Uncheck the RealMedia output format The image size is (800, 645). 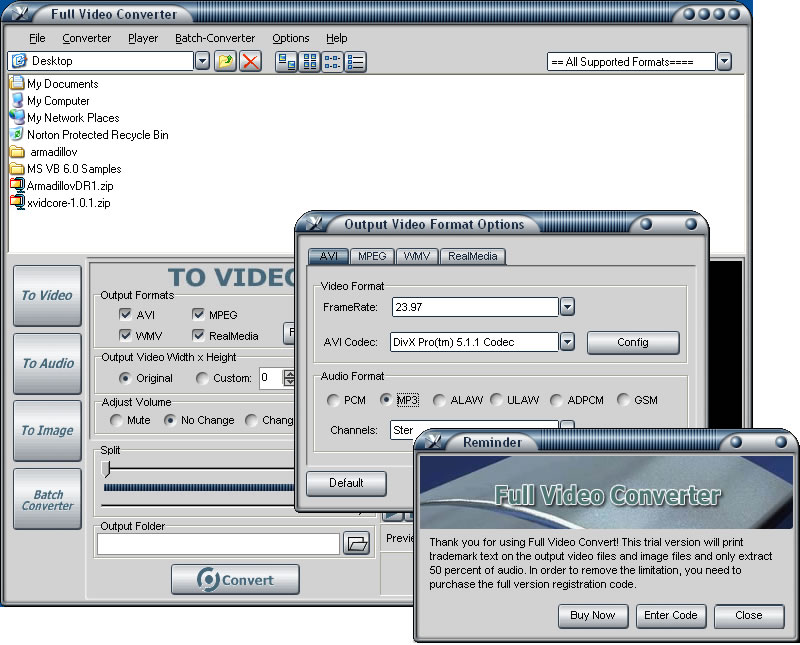click(x=198, y=335)
